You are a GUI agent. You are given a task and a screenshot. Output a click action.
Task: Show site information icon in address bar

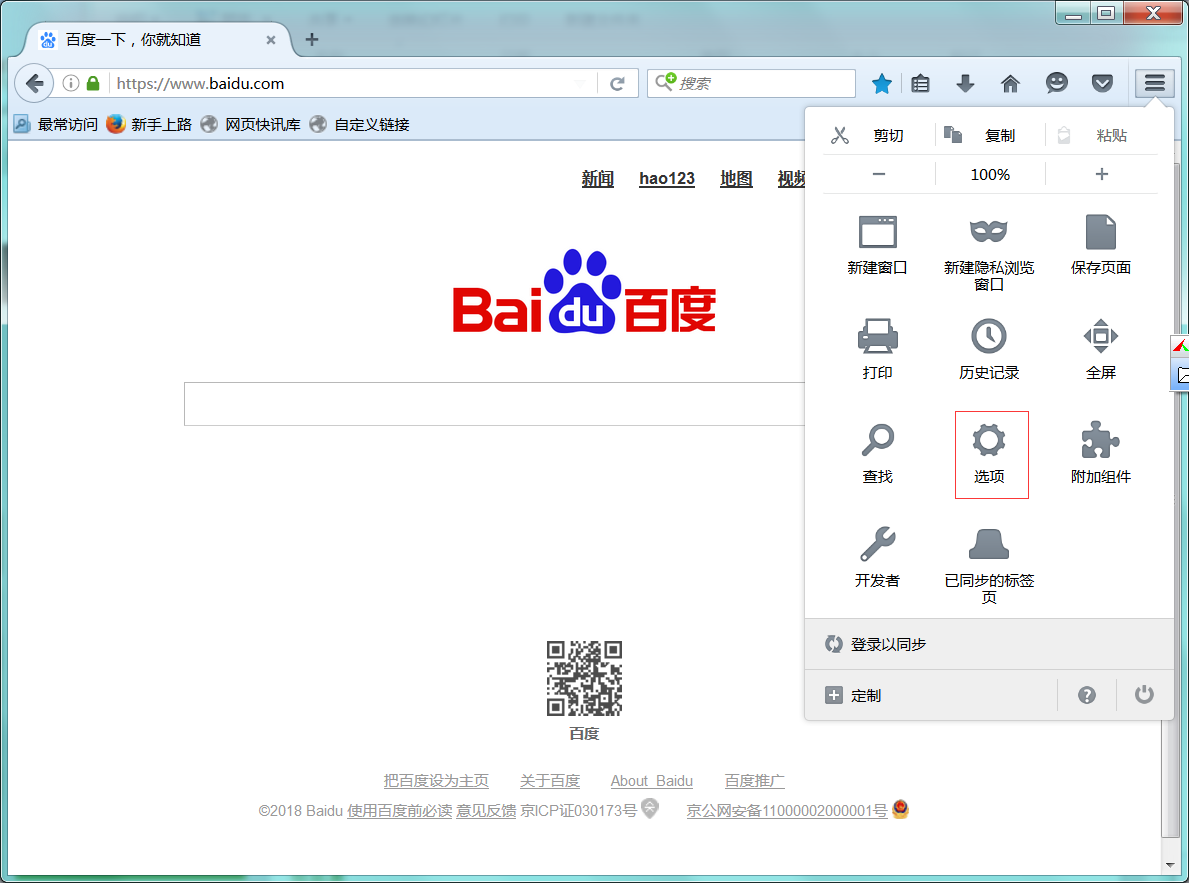click(71, 83)
